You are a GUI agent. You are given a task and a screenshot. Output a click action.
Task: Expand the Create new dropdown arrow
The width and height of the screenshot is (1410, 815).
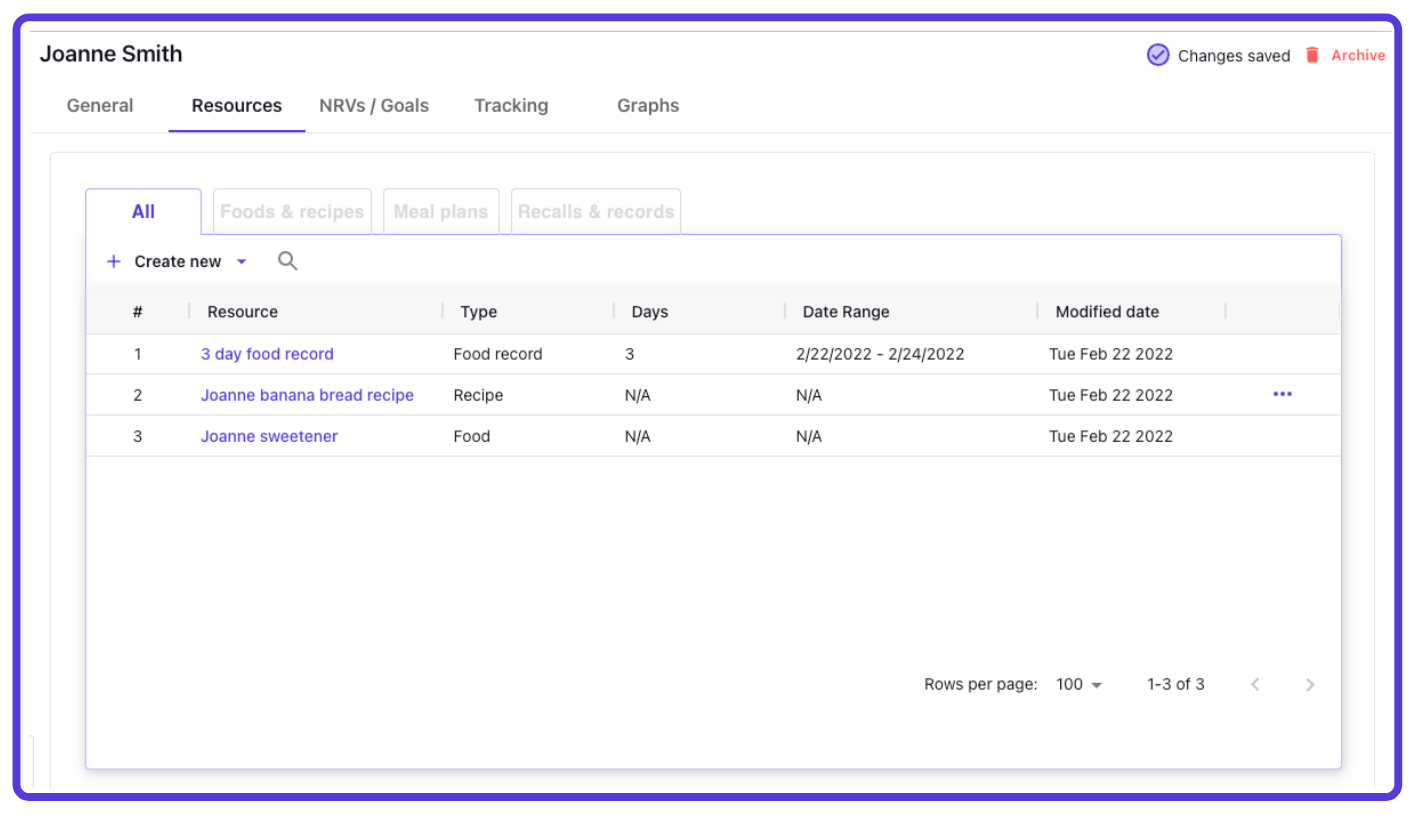click(241, 261)
